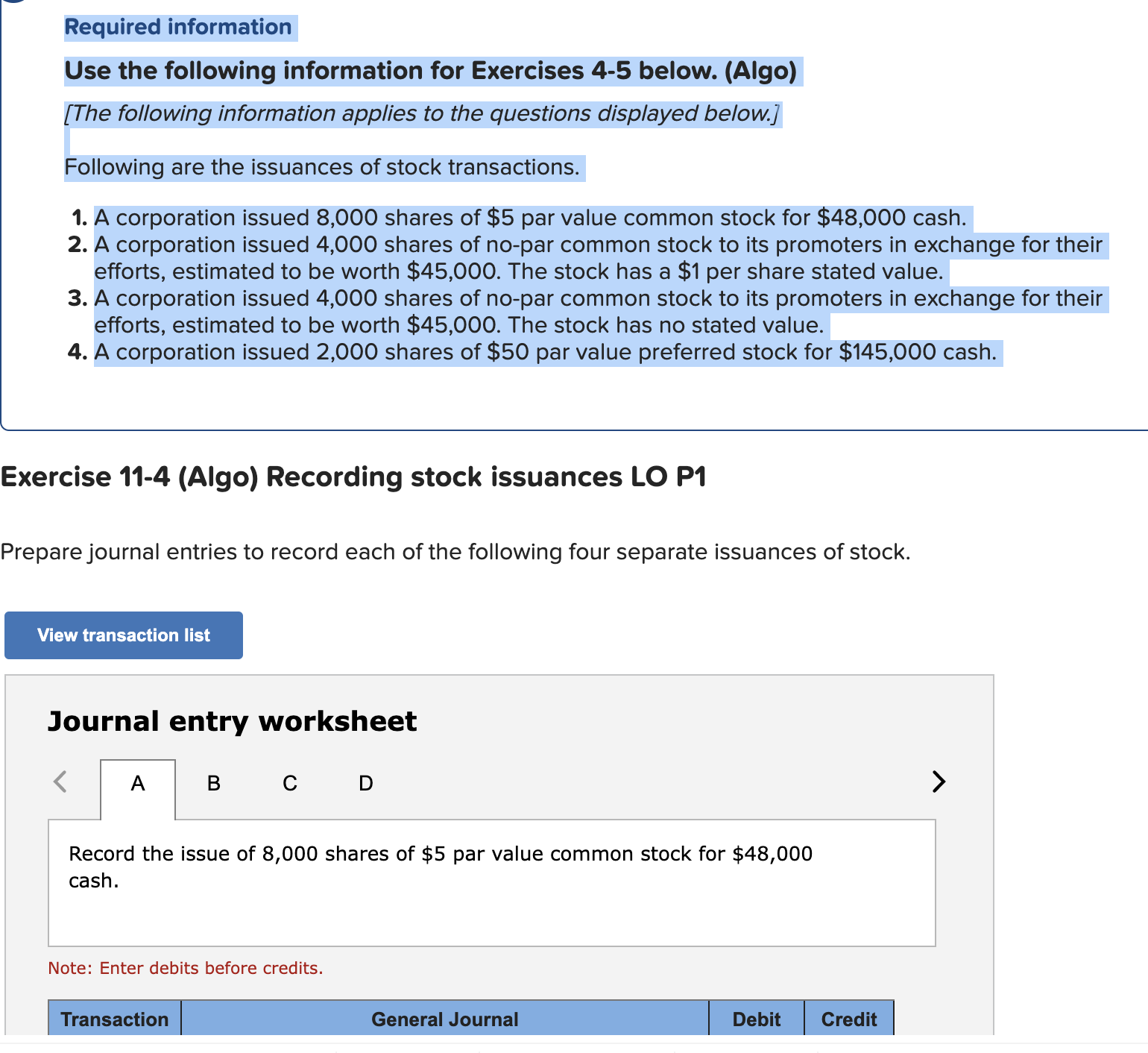Click the left chevron to go back
The image size is (1148, 1053).
tap(60, 782)
